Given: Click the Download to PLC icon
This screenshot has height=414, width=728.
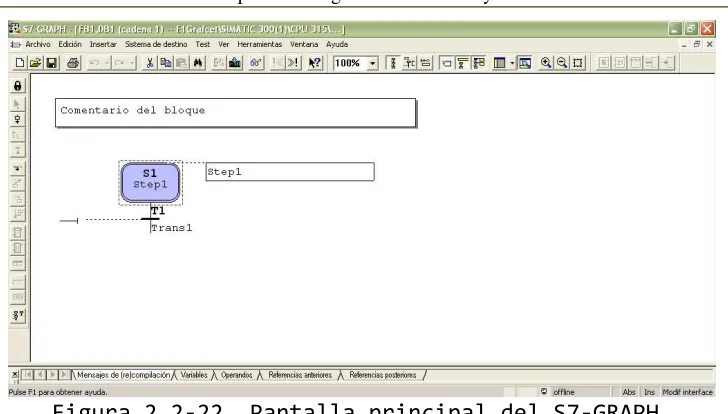Looking at the screenshot, I should coord(235,63).
